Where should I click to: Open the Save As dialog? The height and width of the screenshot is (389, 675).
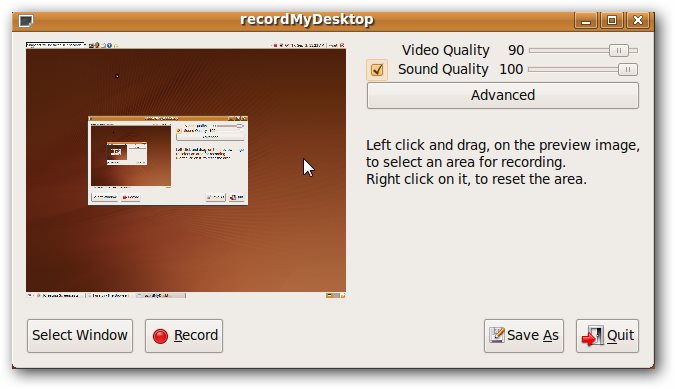click(x=524, y=336)
